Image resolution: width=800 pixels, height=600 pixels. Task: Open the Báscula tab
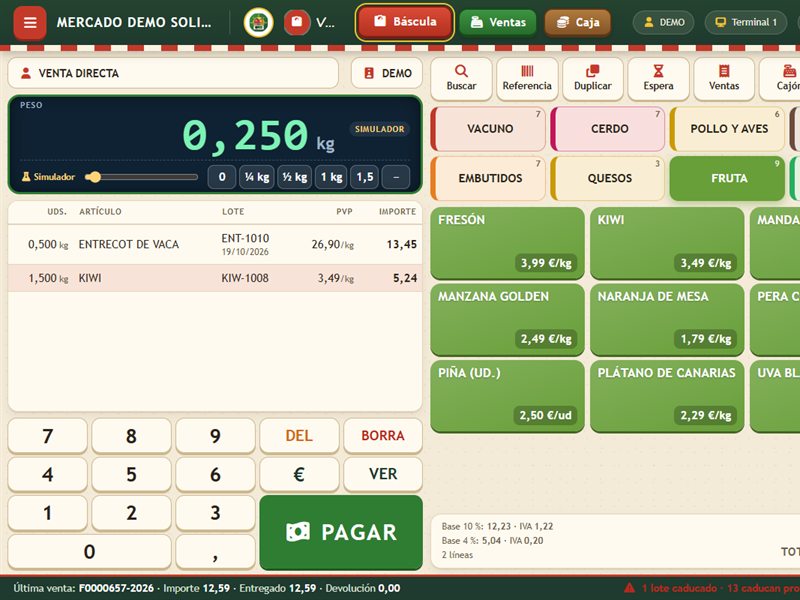pos(405,22)
